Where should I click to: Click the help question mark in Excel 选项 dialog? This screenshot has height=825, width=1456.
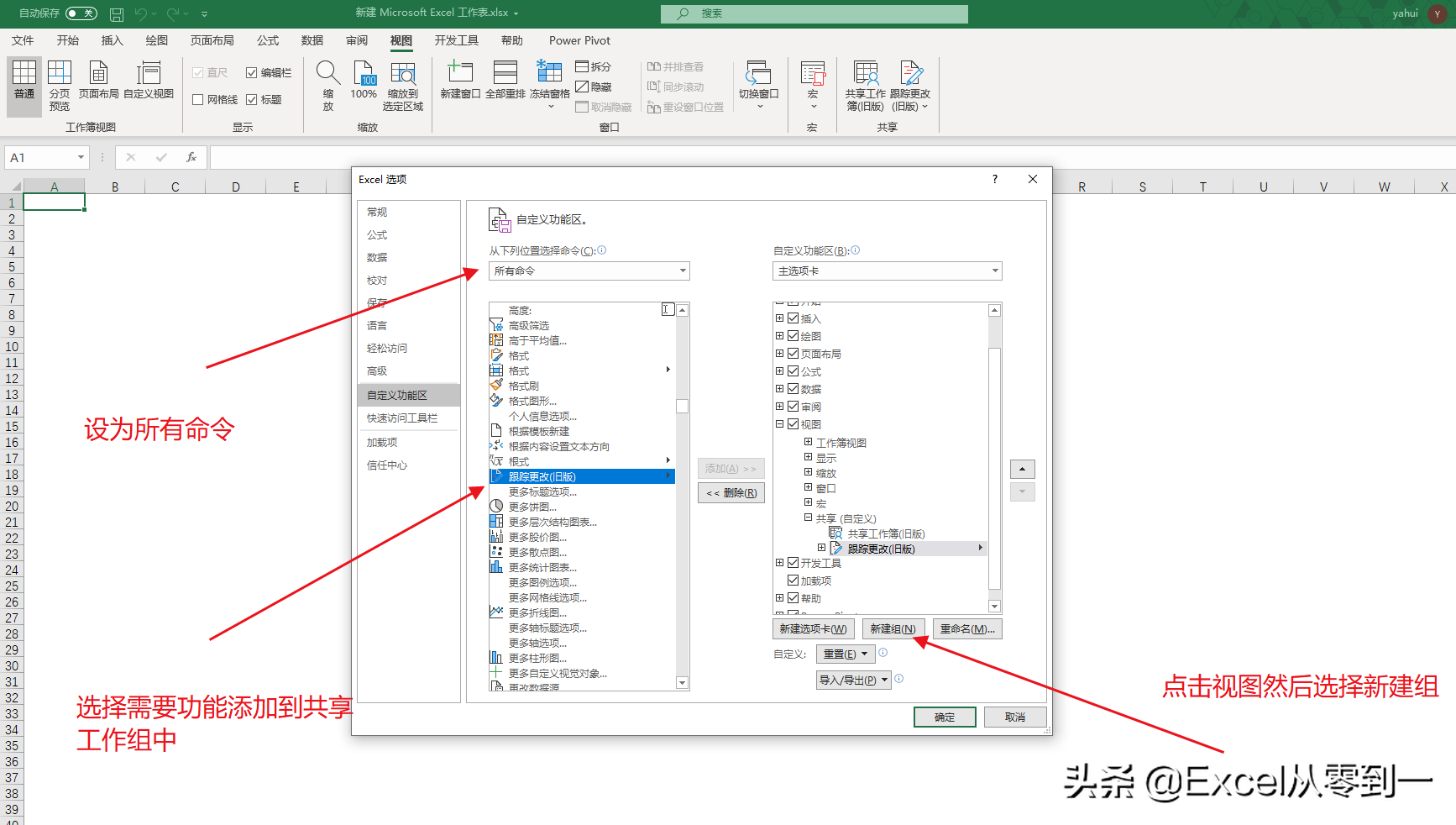[x=995, y=179]
